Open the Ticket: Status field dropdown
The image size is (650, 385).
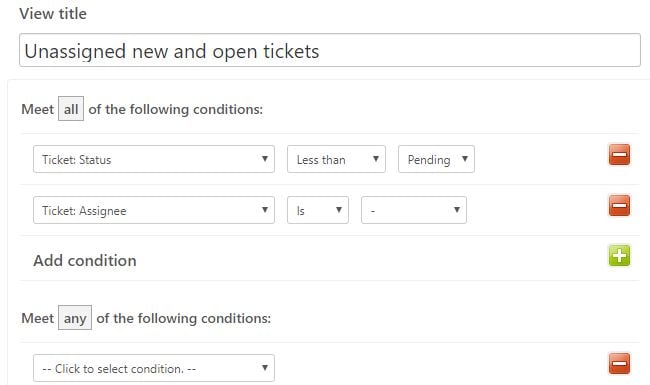coord(154,159)
